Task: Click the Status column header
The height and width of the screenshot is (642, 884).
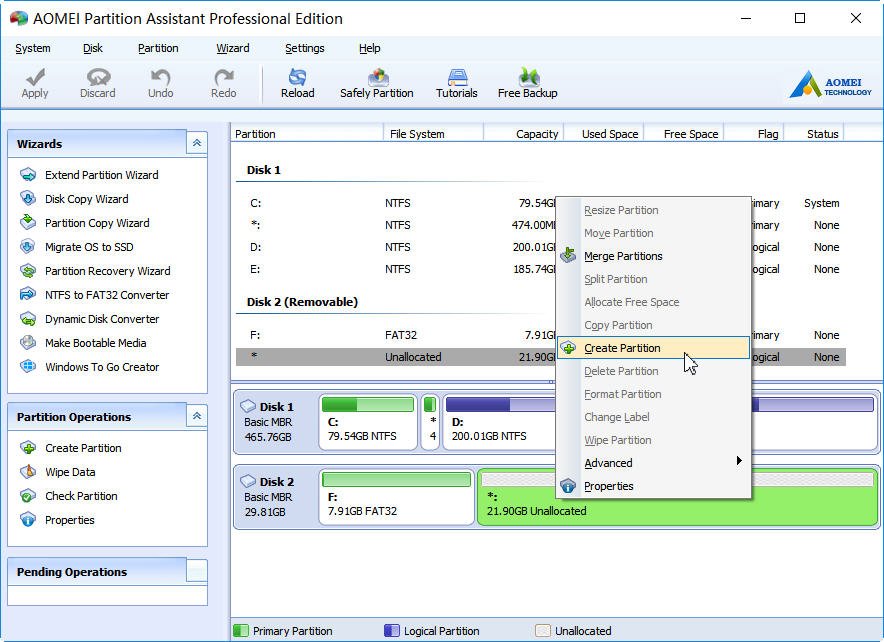Action: (x=814, y=134)
